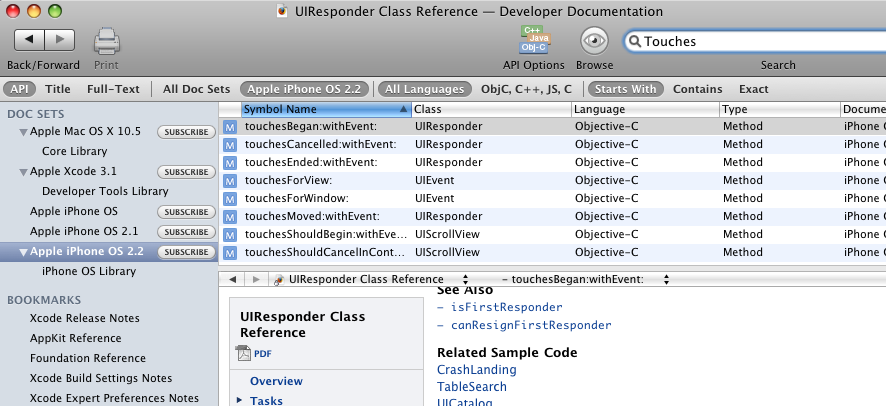
Task: Select the Full-Text search scope
Action: 113,89
